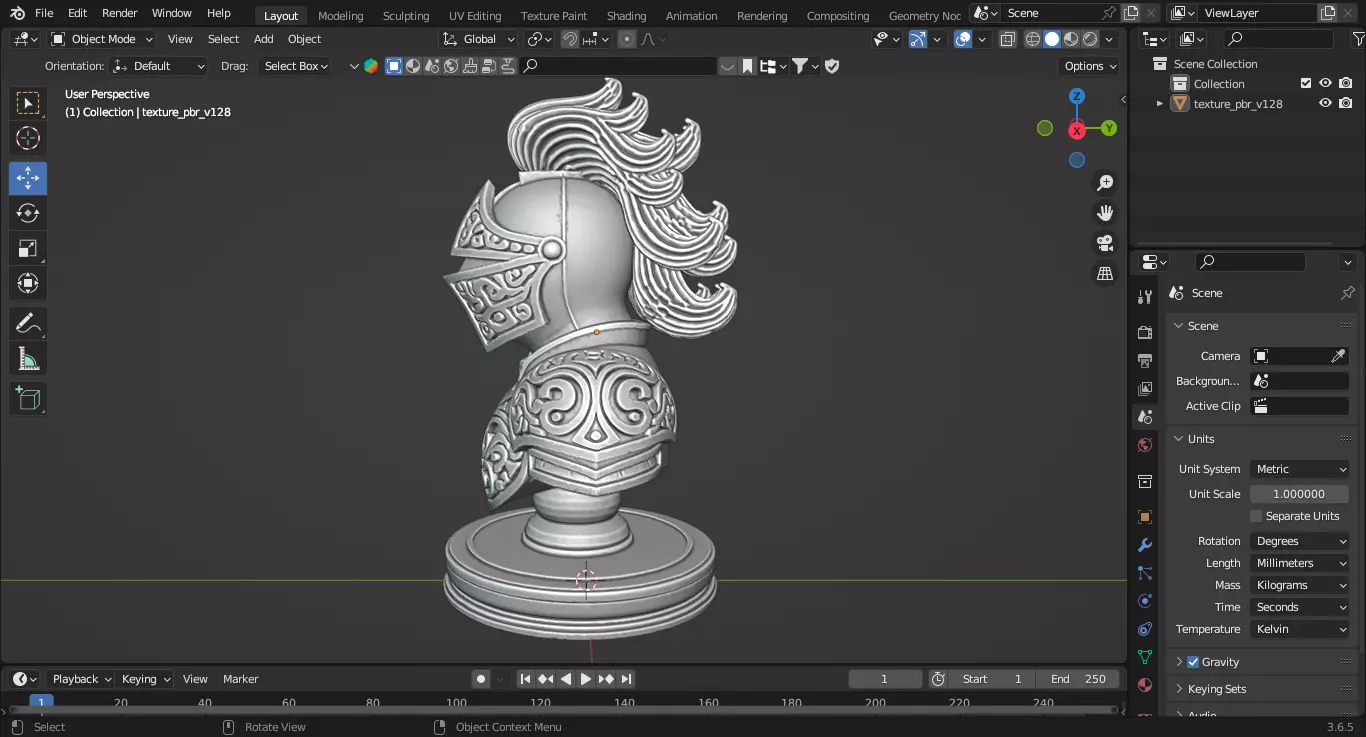Open the Render menu
Image resolution: width=1366 pixels, height=737 pixels.
(119, 13)
